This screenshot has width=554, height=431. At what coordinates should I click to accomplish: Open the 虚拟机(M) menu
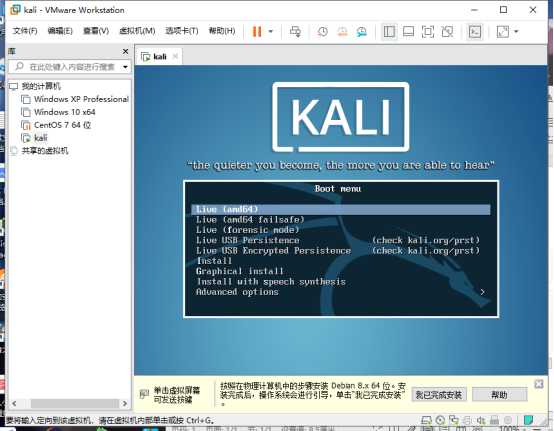[137, 31]
